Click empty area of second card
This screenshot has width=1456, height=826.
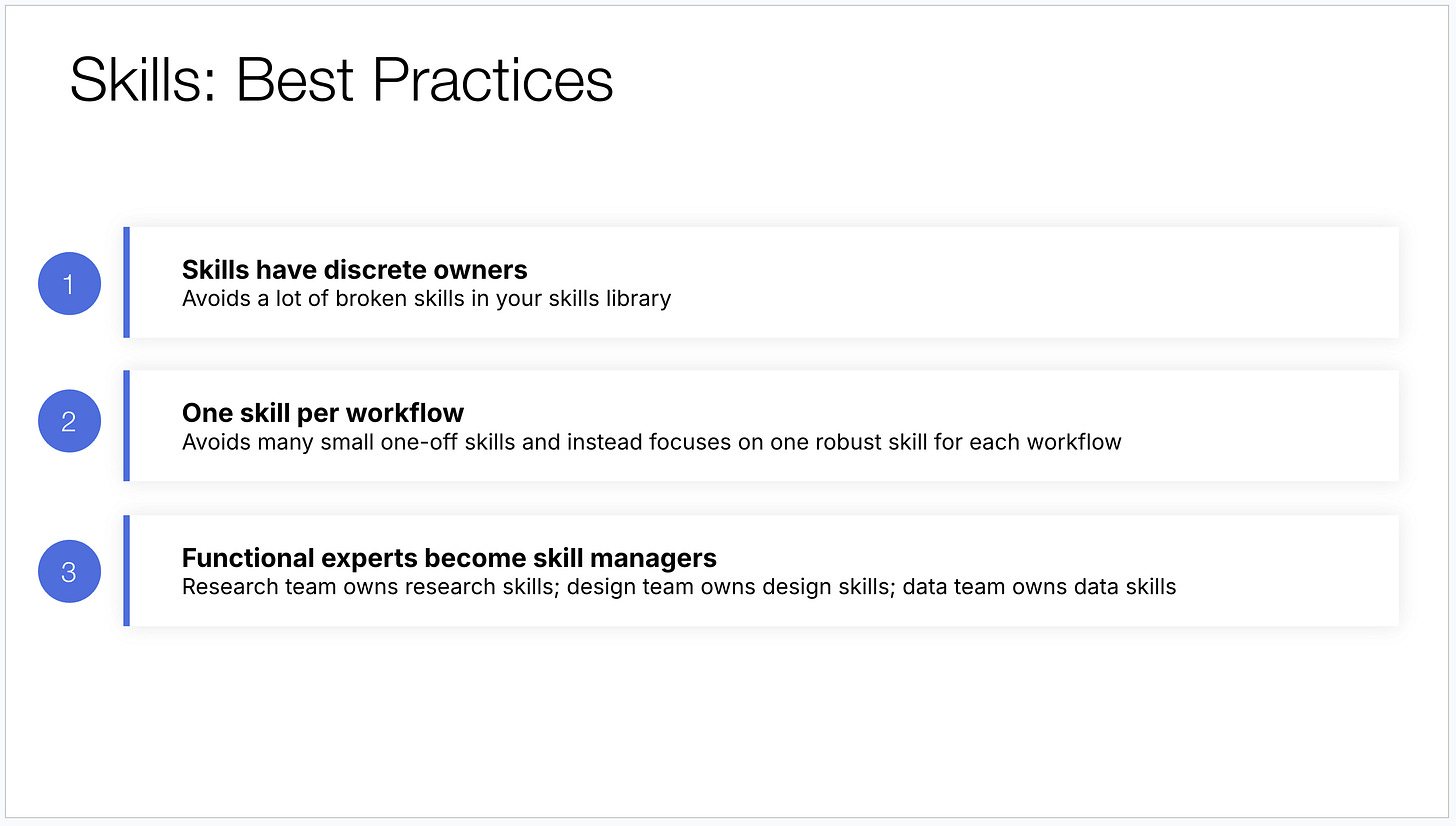click(x=1260, y=426)
